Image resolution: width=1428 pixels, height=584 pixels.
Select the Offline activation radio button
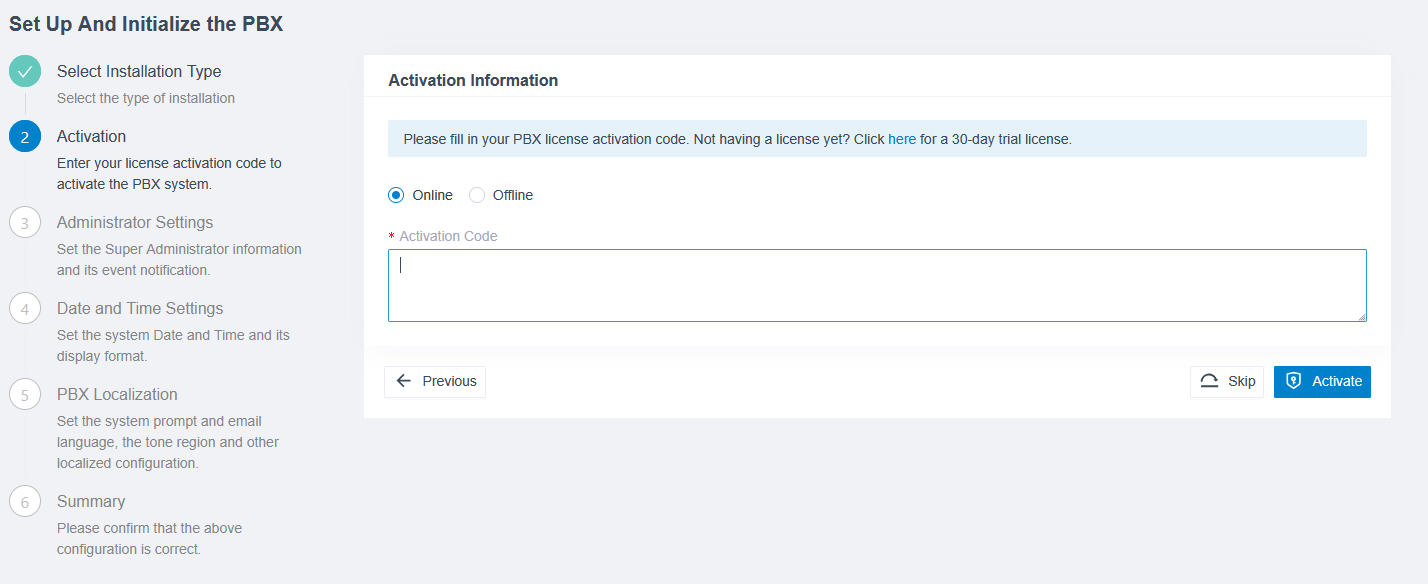tap(477, 195)
